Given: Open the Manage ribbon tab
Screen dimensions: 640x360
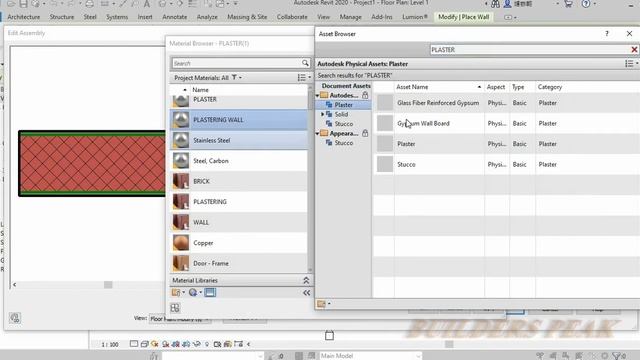Looking at the screenshot, I should pyautogui.click(x=350, y=17).
